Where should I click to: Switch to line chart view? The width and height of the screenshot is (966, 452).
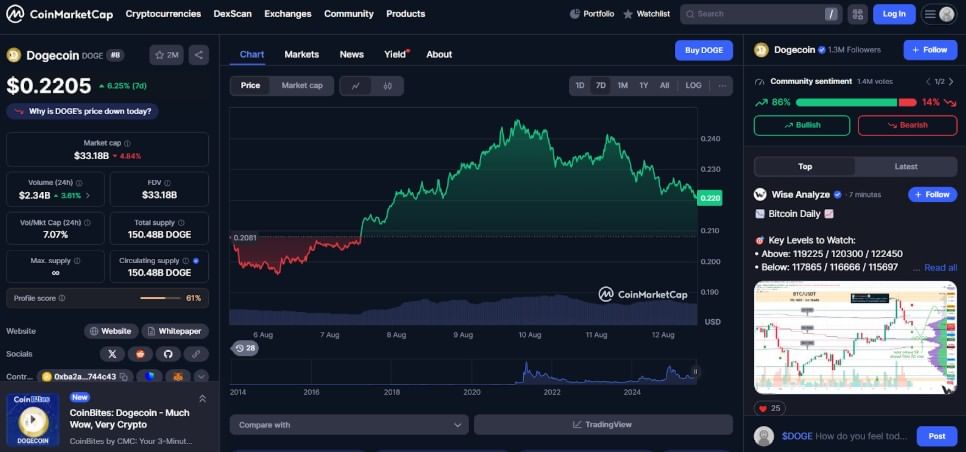355,86
